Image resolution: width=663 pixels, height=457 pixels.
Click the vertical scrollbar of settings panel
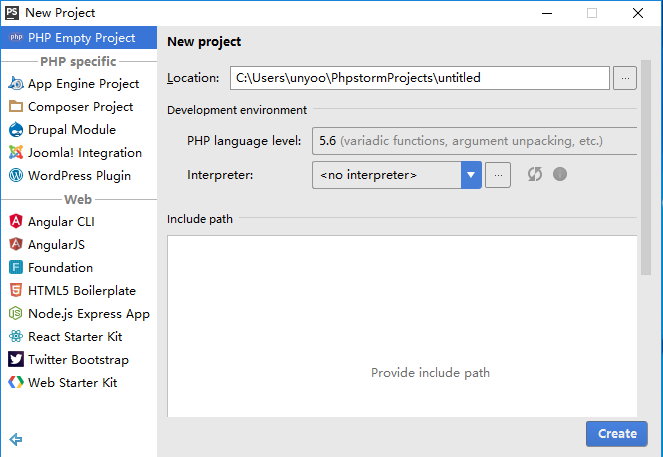(x=646, y=167)
